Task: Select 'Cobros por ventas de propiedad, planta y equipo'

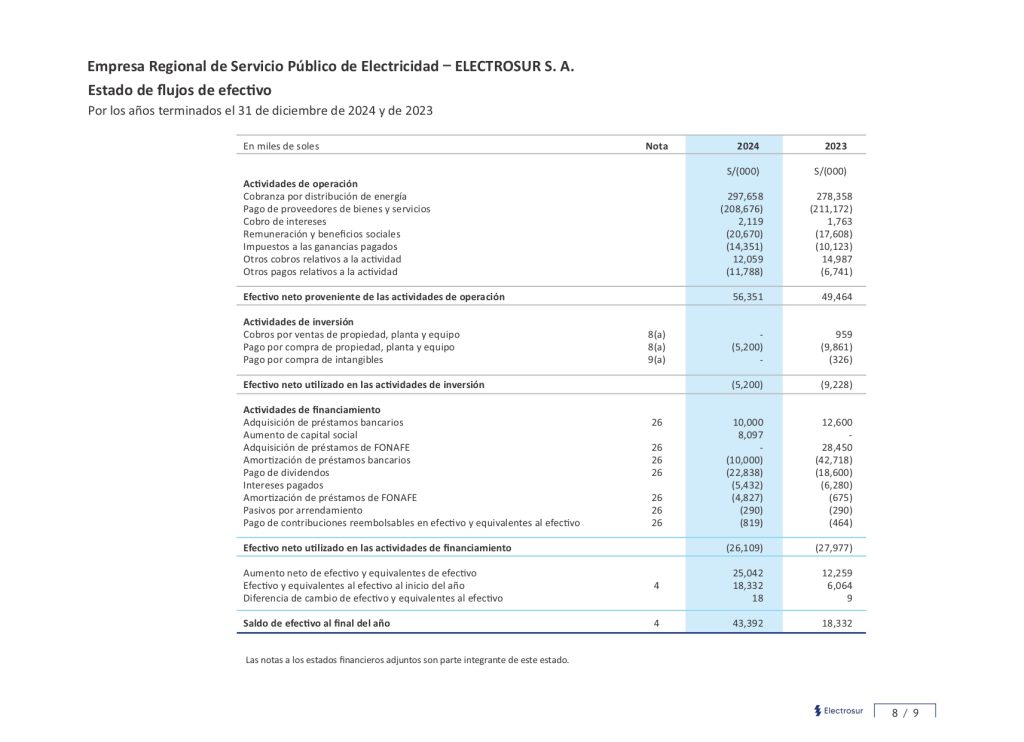Action: [x=351, y=334]
